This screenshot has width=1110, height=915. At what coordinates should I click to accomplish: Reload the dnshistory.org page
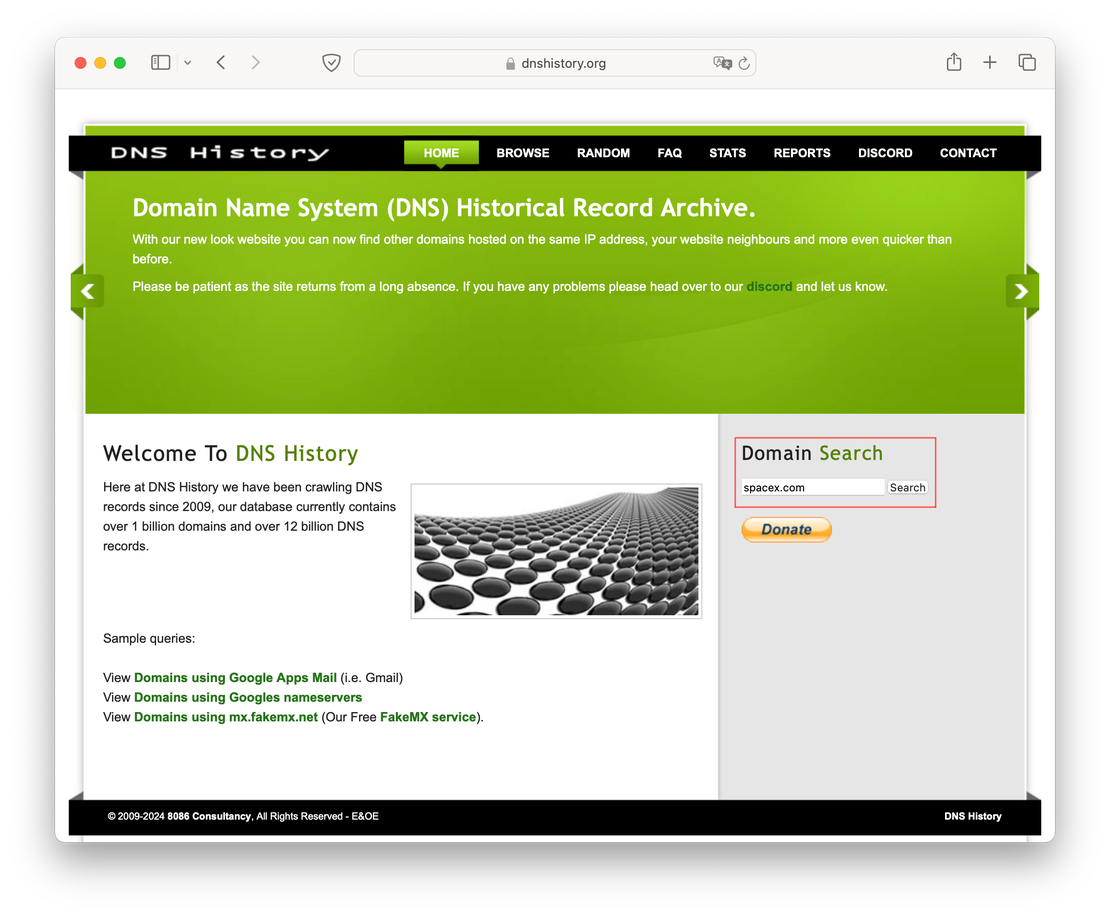(x=743, y=62)
